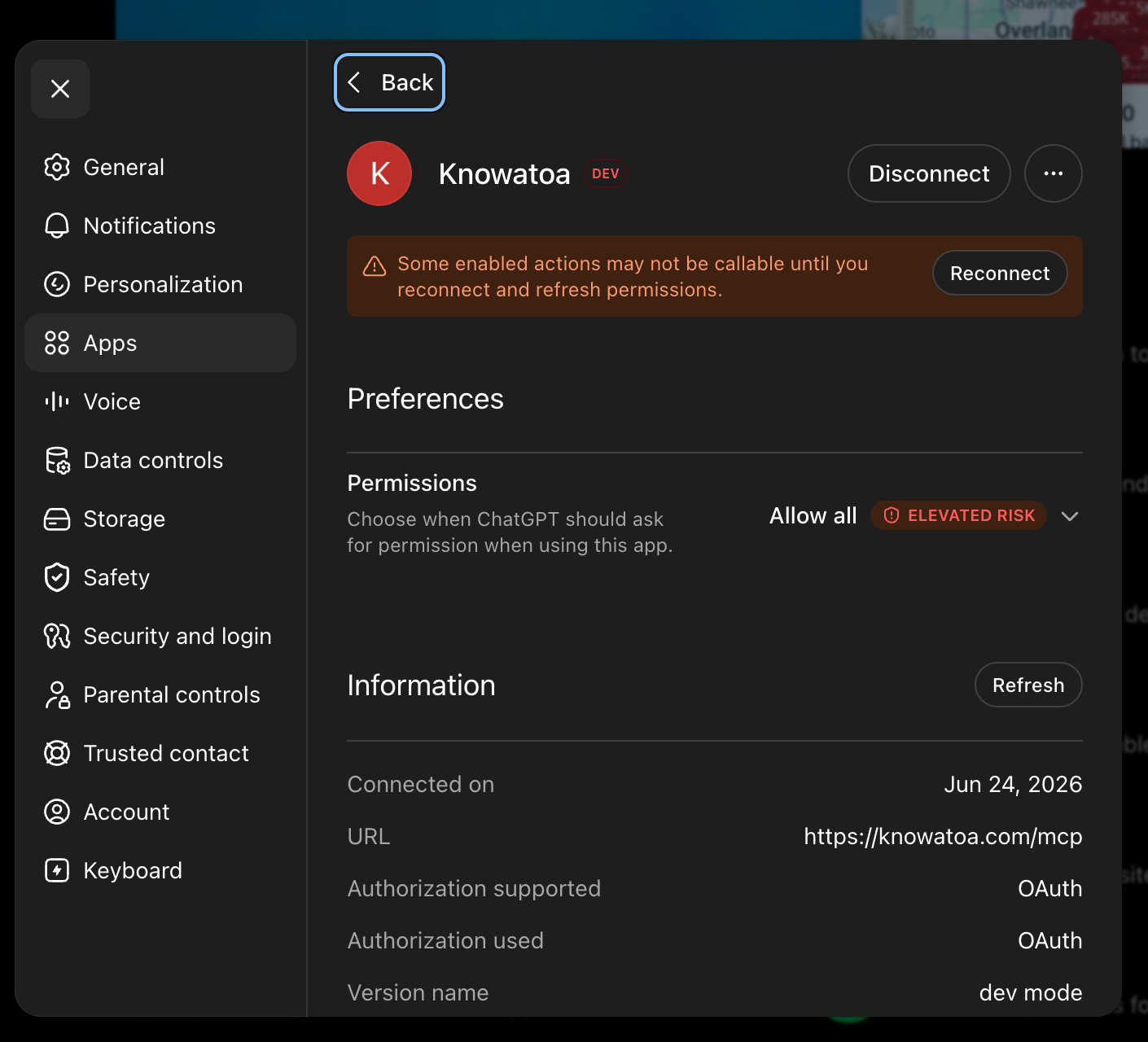Screen dimensions: 1148x1042
Task: Open Security and login label
Action: [177, 636]
